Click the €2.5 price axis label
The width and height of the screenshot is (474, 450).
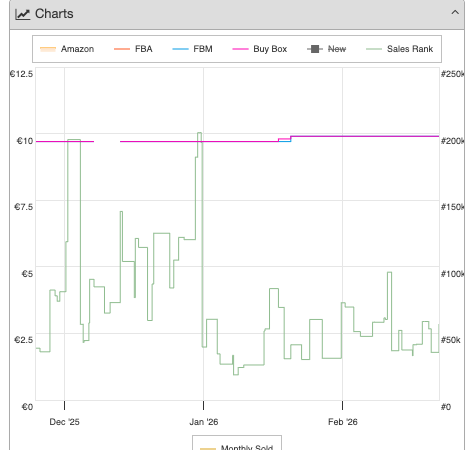pos(23,340)
